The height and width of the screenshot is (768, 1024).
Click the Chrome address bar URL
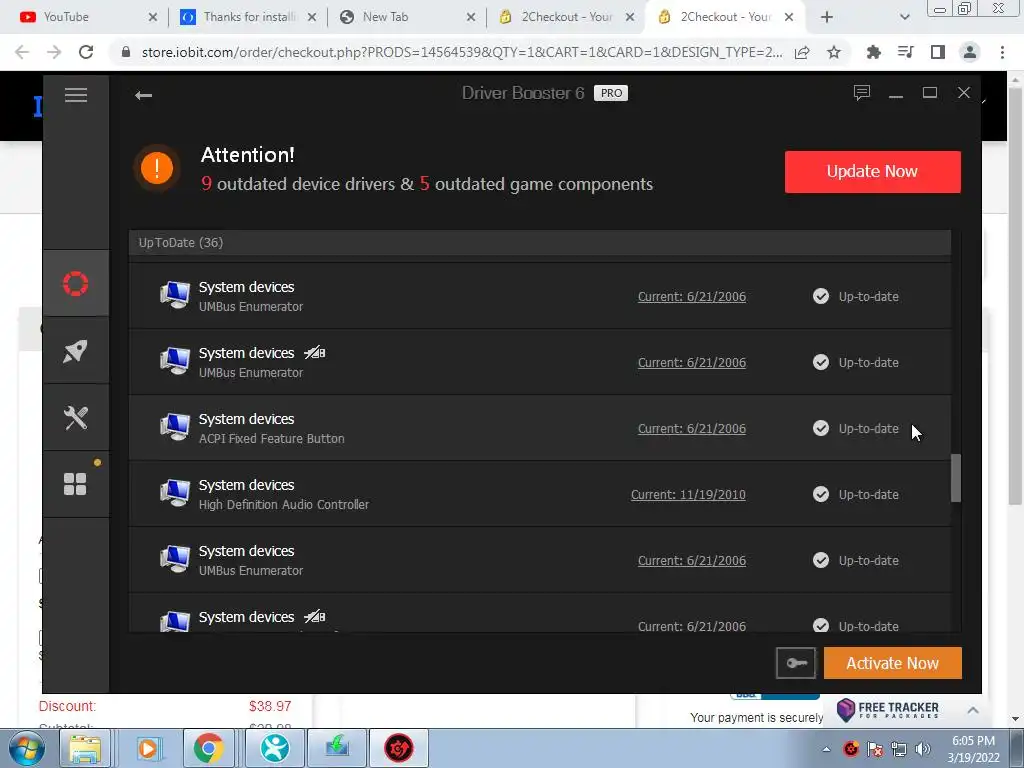462,52
